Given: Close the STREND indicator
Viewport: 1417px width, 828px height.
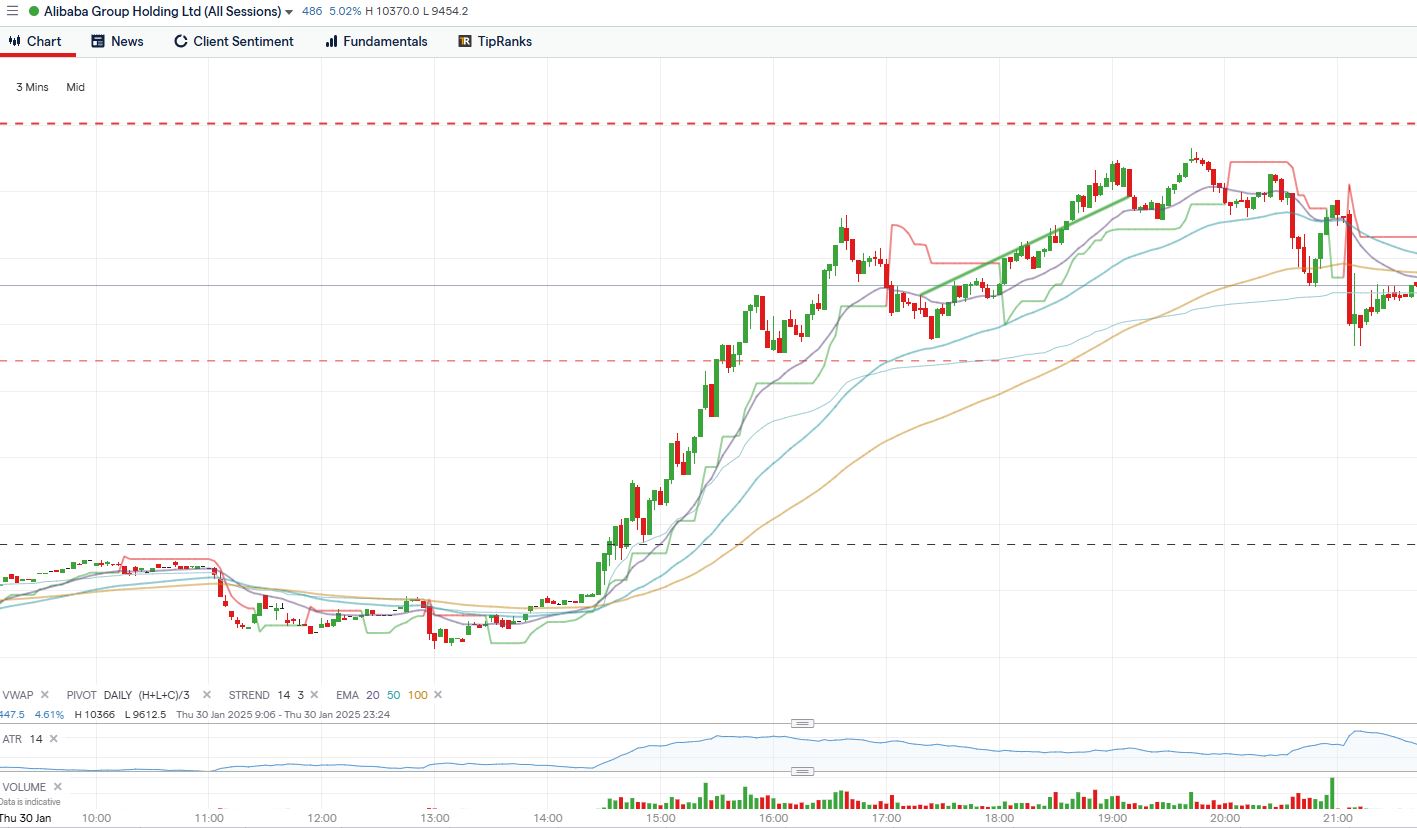Looking at the screenshot, I should coord(314,695).
